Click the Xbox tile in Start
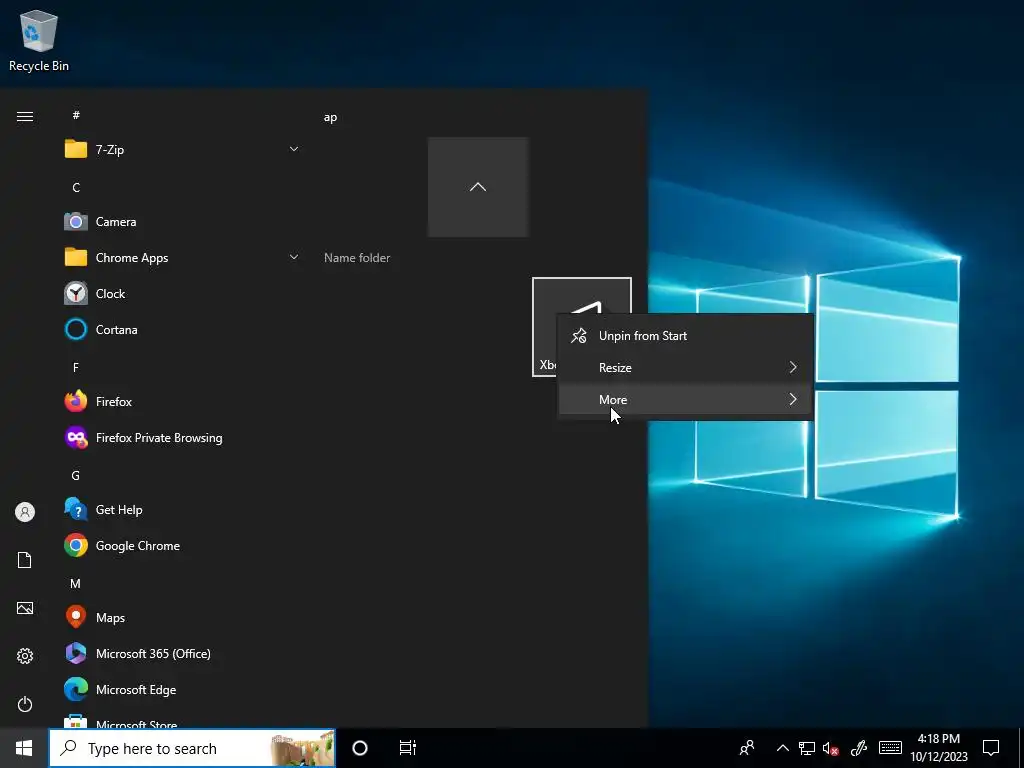The image size is (1024, 768). coord(545,327)
